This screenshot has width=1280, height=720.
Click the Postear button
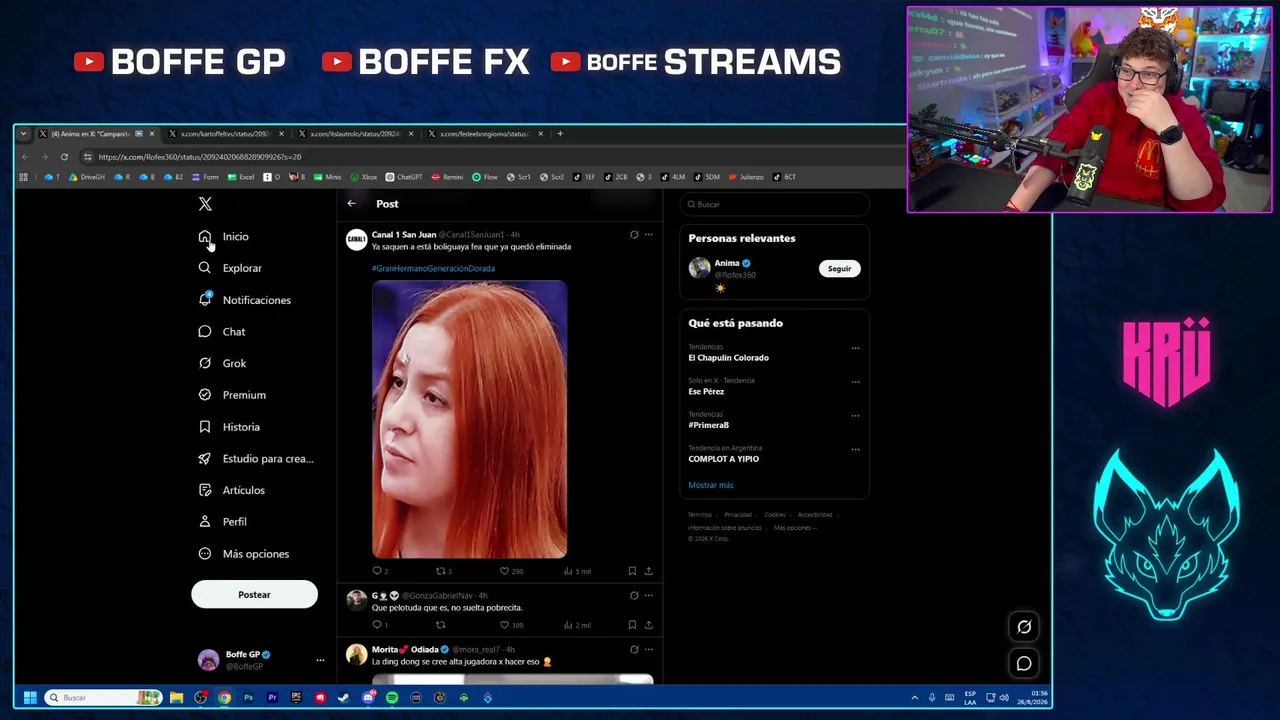tap(254, 595)
